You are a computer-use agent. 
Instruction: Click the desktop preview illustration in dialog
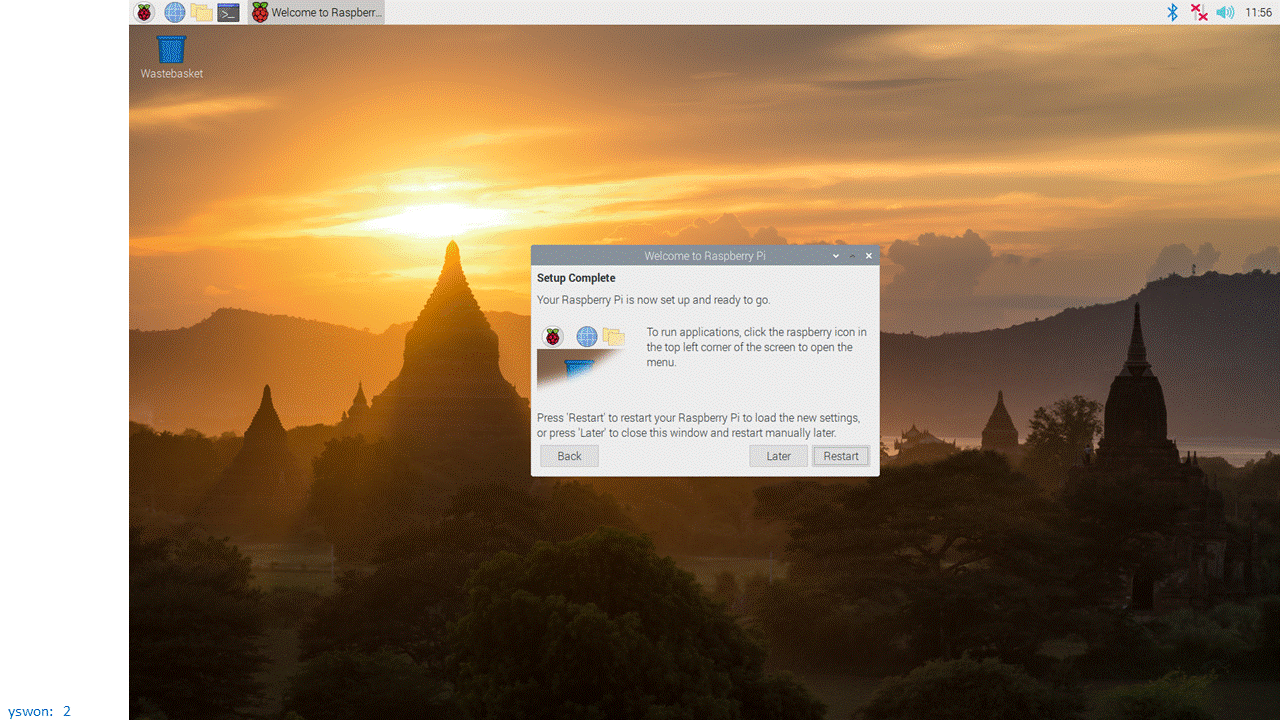click(x=583, y=358)
